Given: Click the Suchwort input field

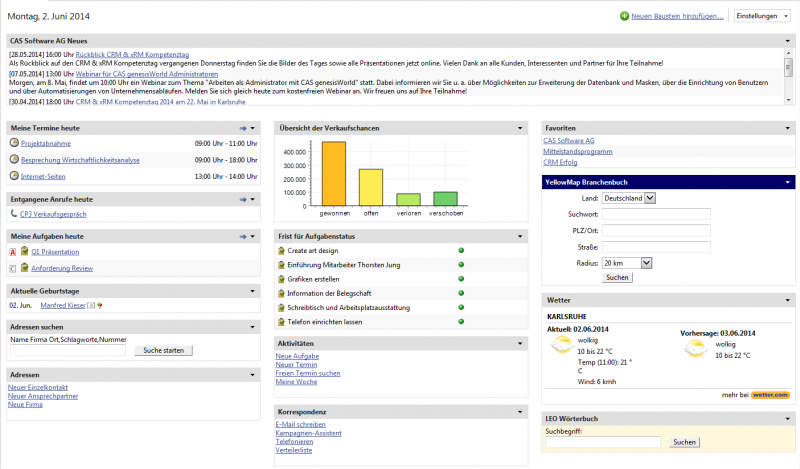Looking at the screenshot, I should tap(656, 214).
